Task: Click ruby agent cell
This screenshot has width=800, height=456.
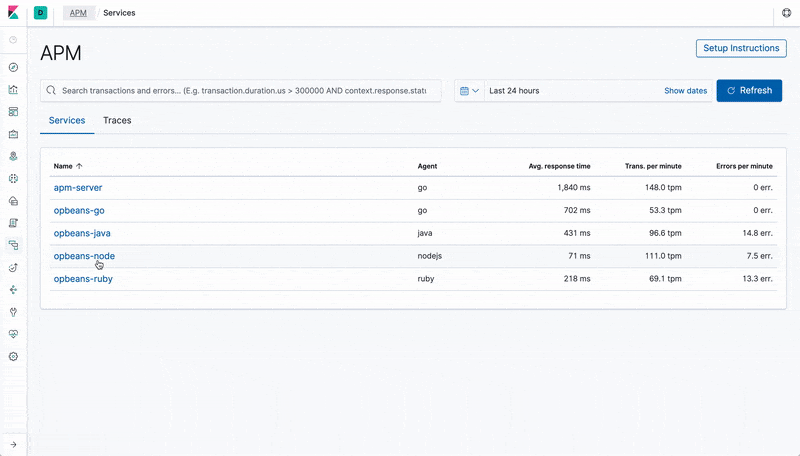Action: point(426,279)
